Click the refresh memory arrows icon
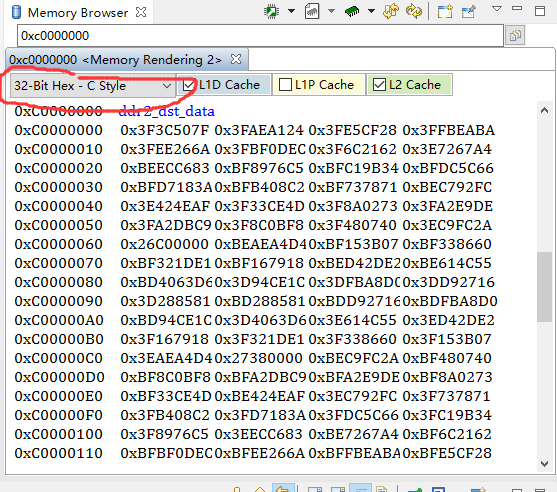 pos(391,11)
